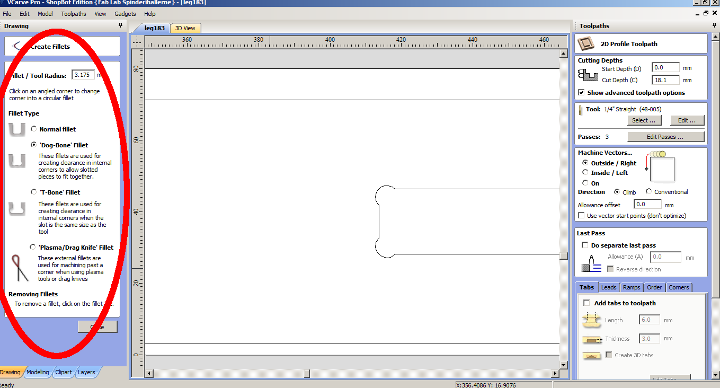The image size is (720, 388).
Task: Open the Ramps tab
Action: tap(631, 287)
